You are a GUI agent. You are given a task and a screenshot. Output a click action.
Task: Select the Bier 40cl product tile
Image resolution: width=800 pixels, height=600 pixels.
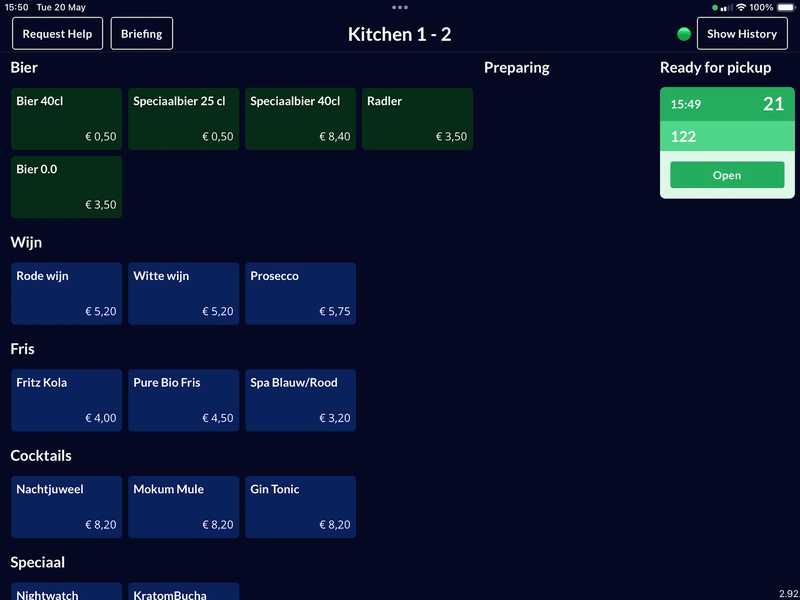[66, 119]
